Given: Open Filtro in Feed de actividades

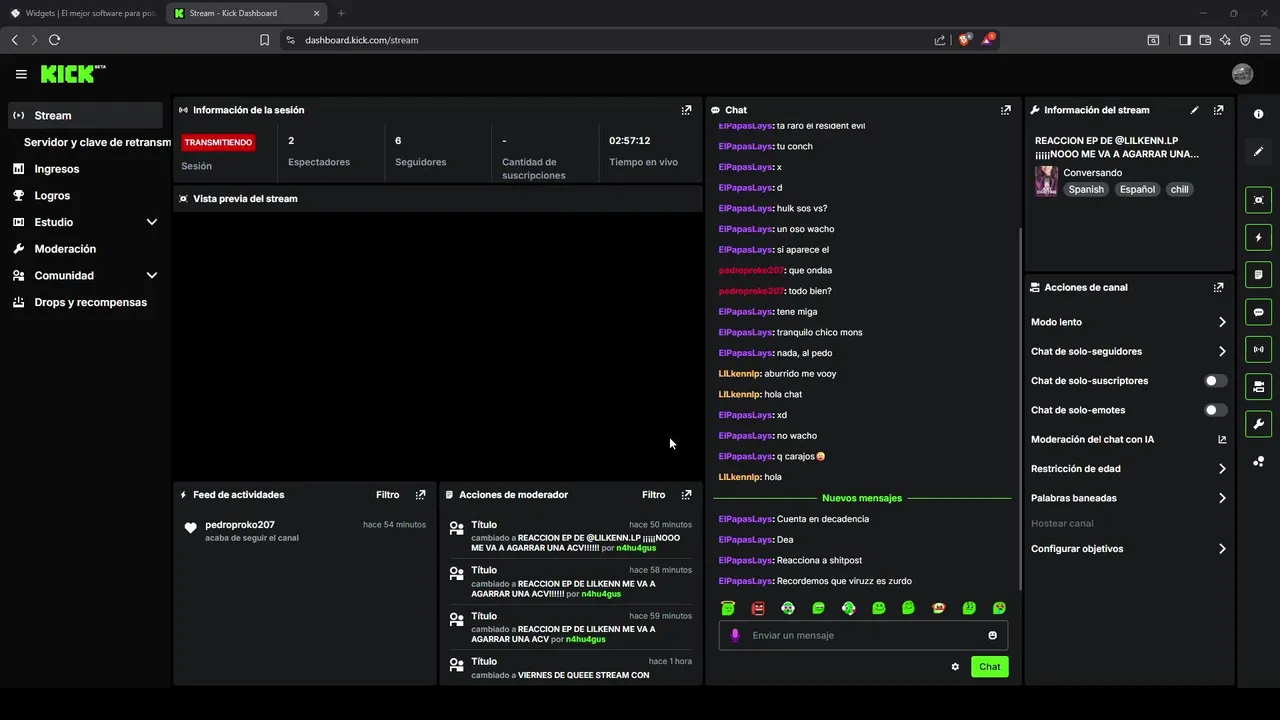Looking at the screenshot, I should coord(387,495).
